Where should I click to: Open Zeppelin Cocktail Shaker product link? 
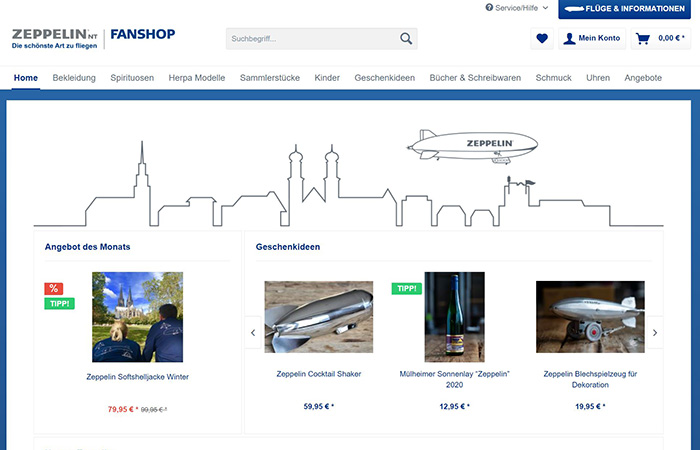pyautogui.click(x=319, y=374)
